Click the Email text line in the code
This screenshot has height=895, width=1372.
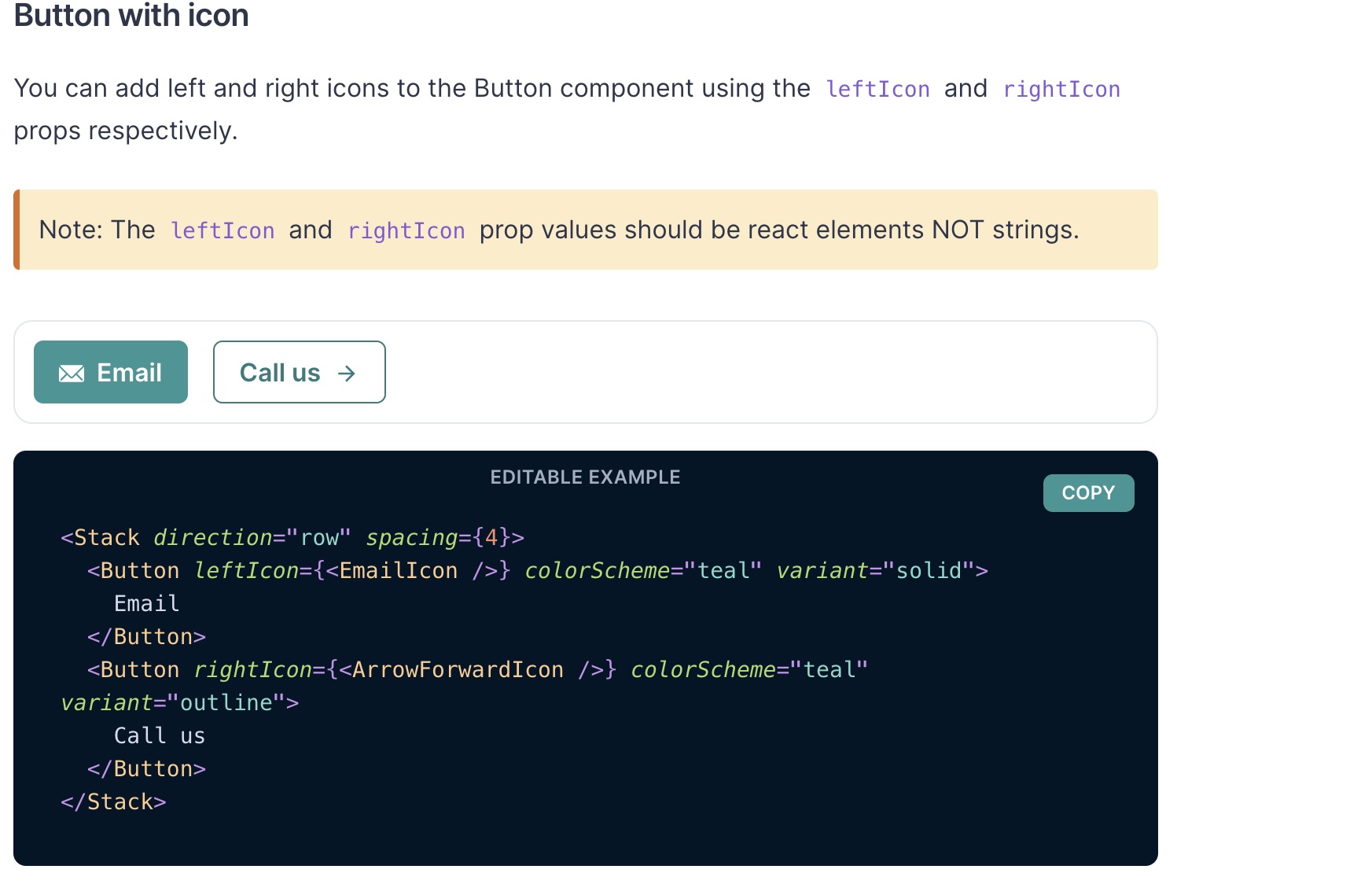pos(147,604)
